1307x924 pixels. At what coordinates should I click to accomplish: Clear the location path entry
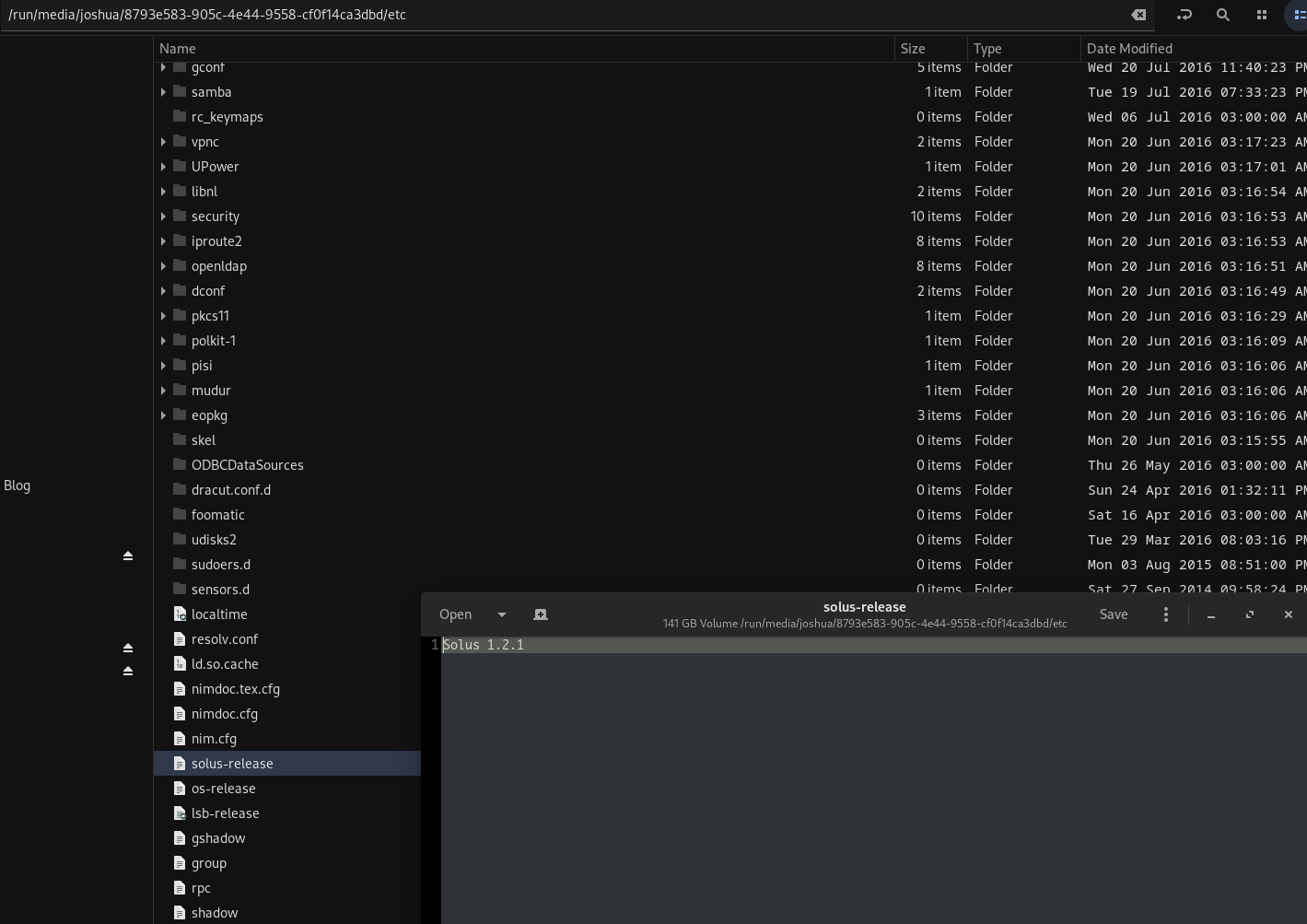1138,15
